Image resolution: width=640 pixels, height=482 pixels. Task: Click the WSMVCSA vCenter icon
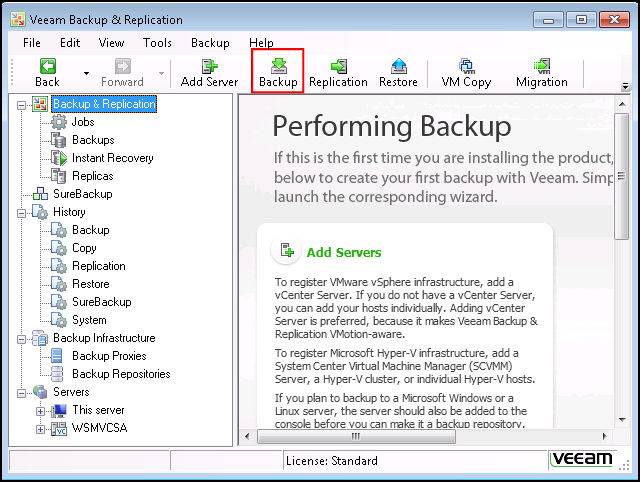[x=59, y=428]
